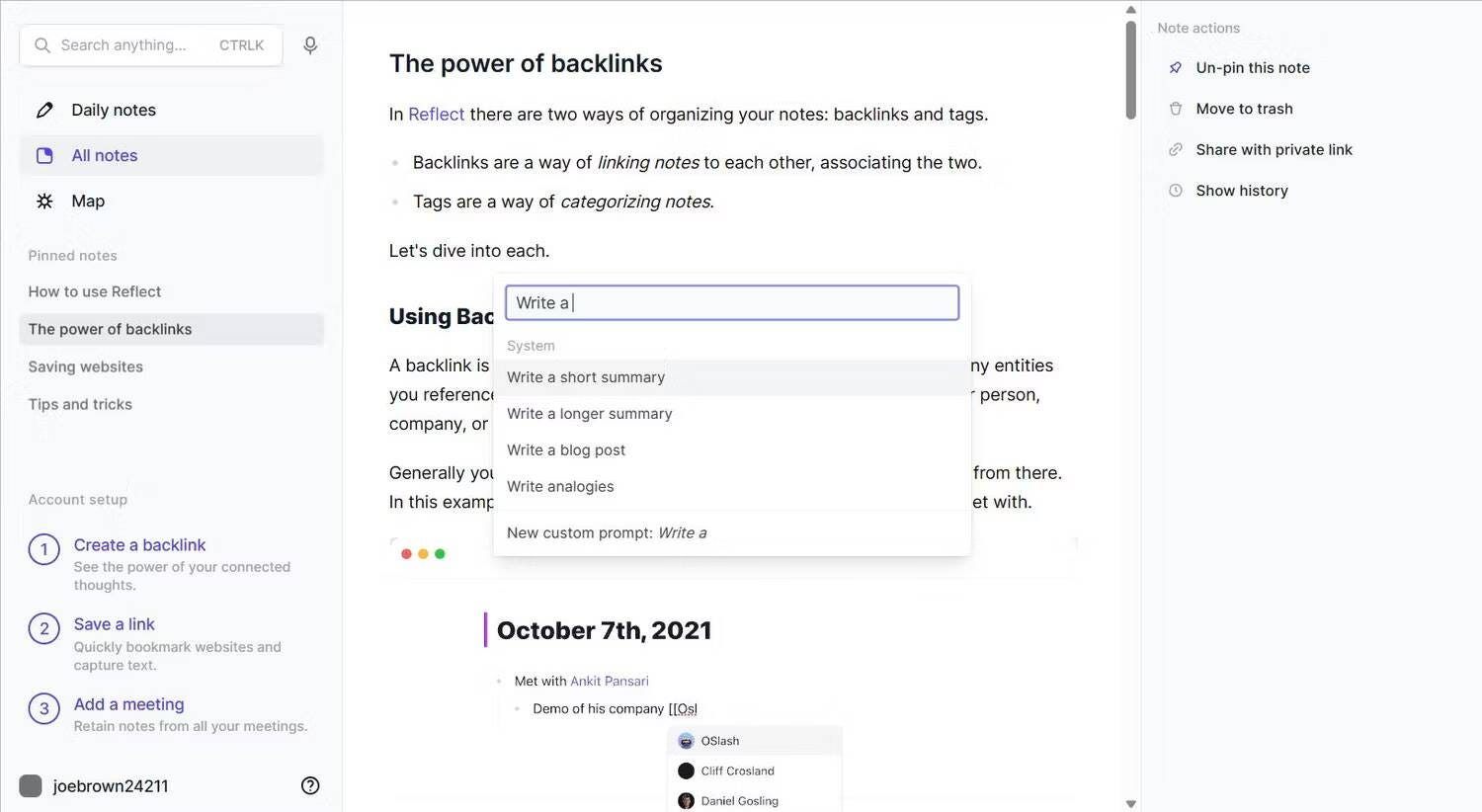
Task: Open 'Create a backlink' setup step
Action: coord(139,545)
